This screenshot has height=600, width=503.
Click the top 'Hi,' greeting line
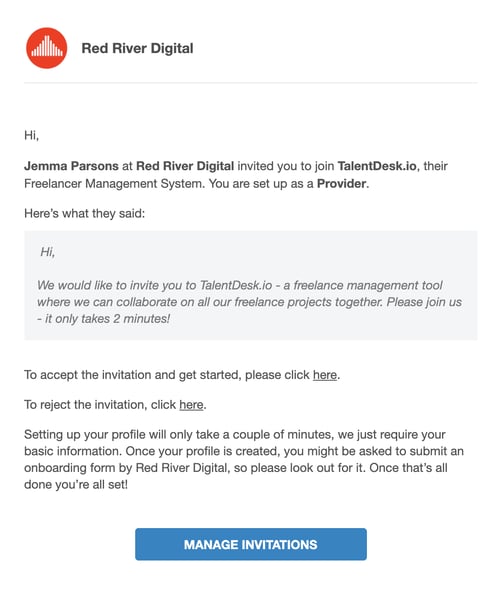tap(31, 135)
